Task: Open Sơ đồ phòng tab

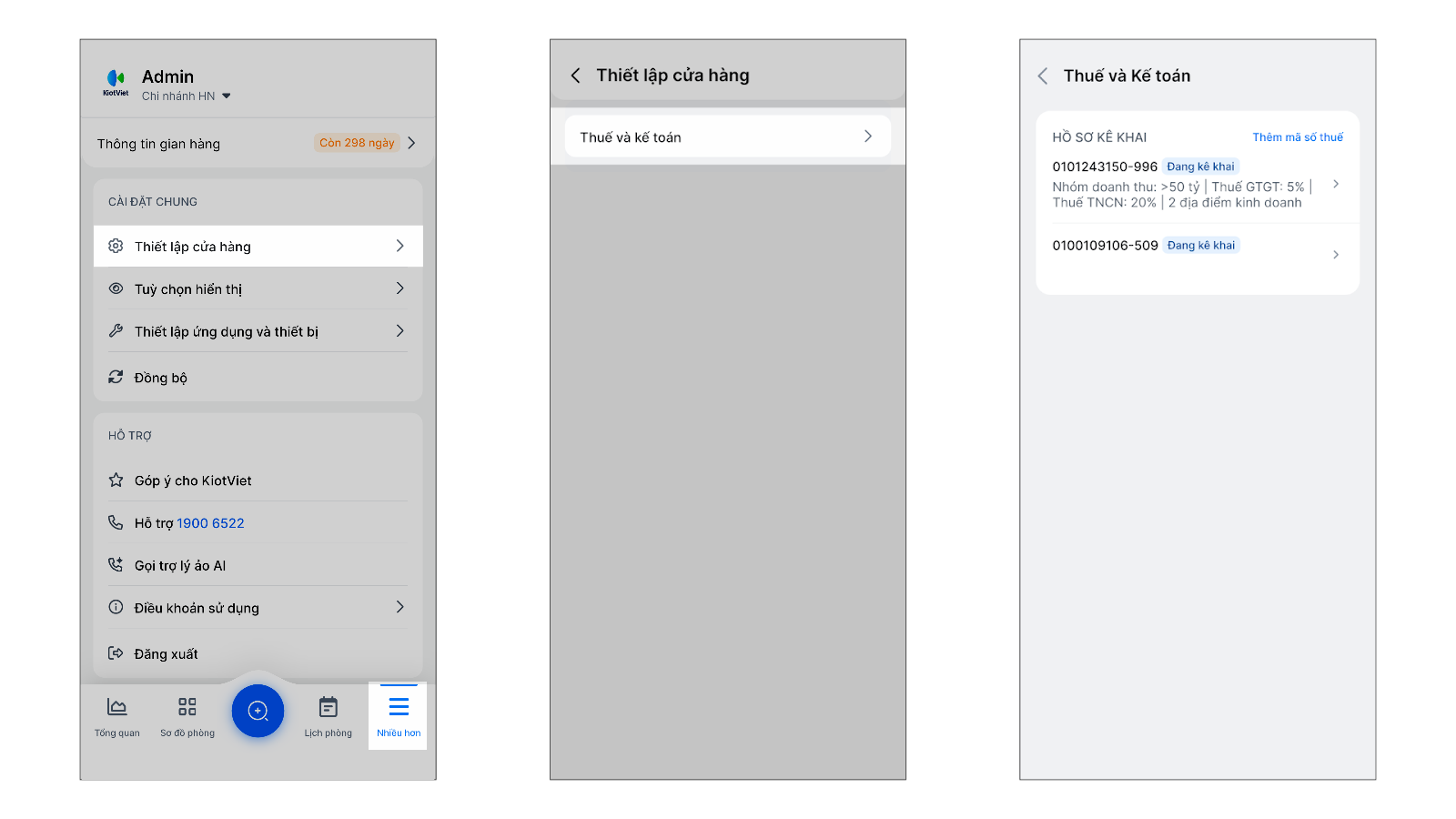Action: point(187,716)
